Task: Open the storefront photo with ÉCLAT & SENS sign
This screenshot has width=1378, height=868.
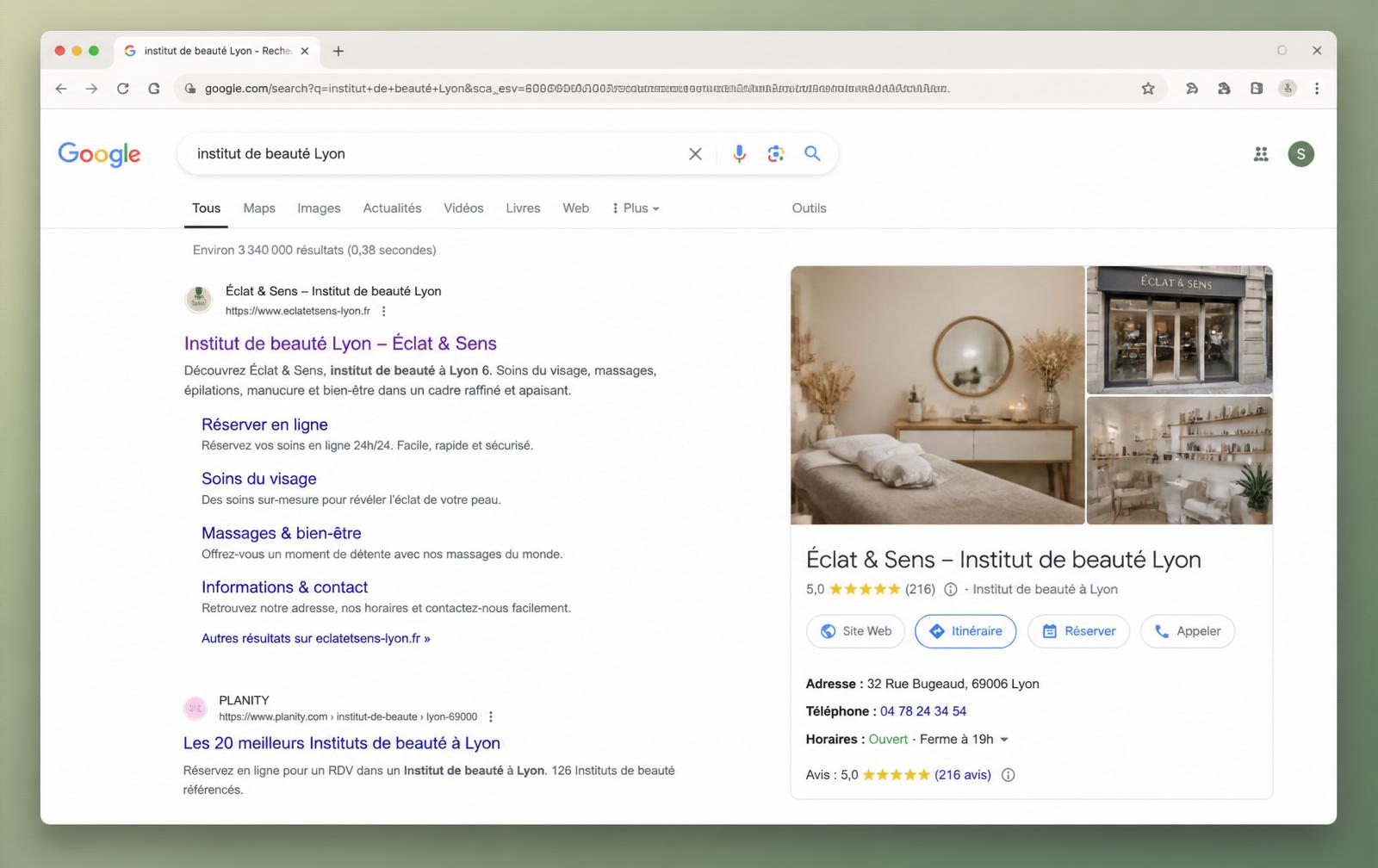Action: [1179, 330]
